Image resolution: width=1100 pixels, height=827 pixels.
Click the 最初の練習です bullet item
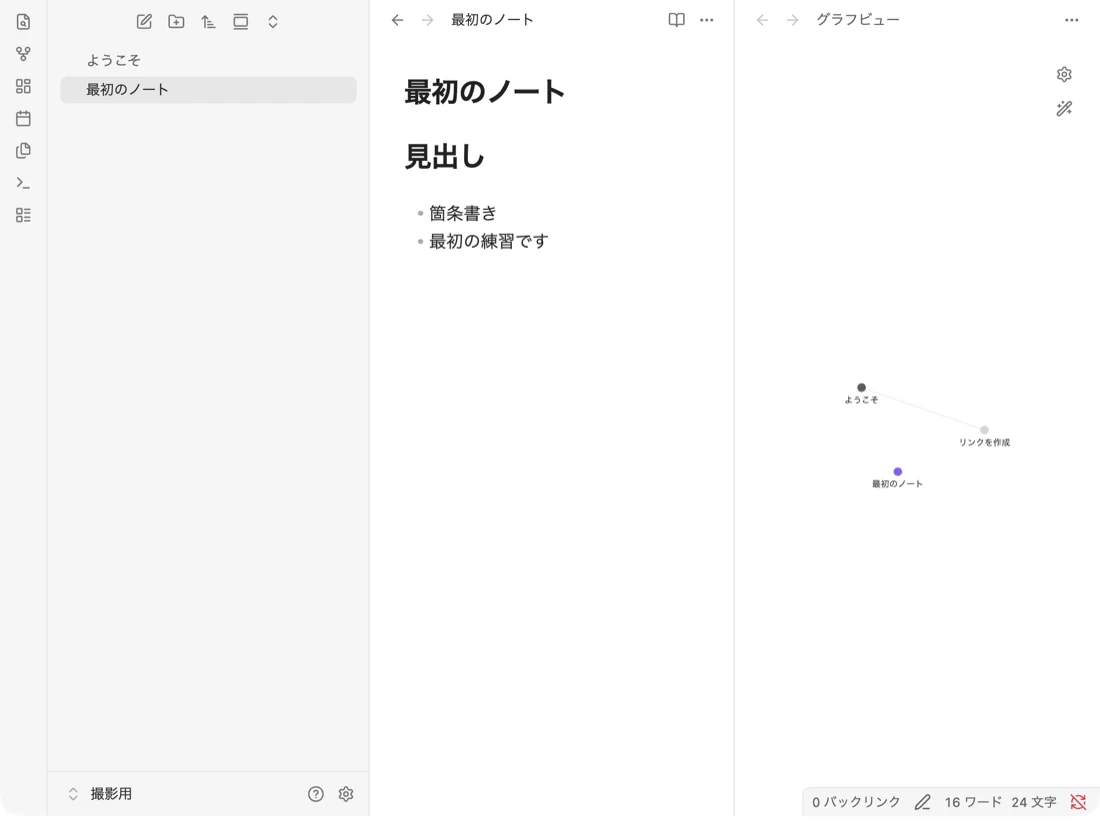pos(489,241)
